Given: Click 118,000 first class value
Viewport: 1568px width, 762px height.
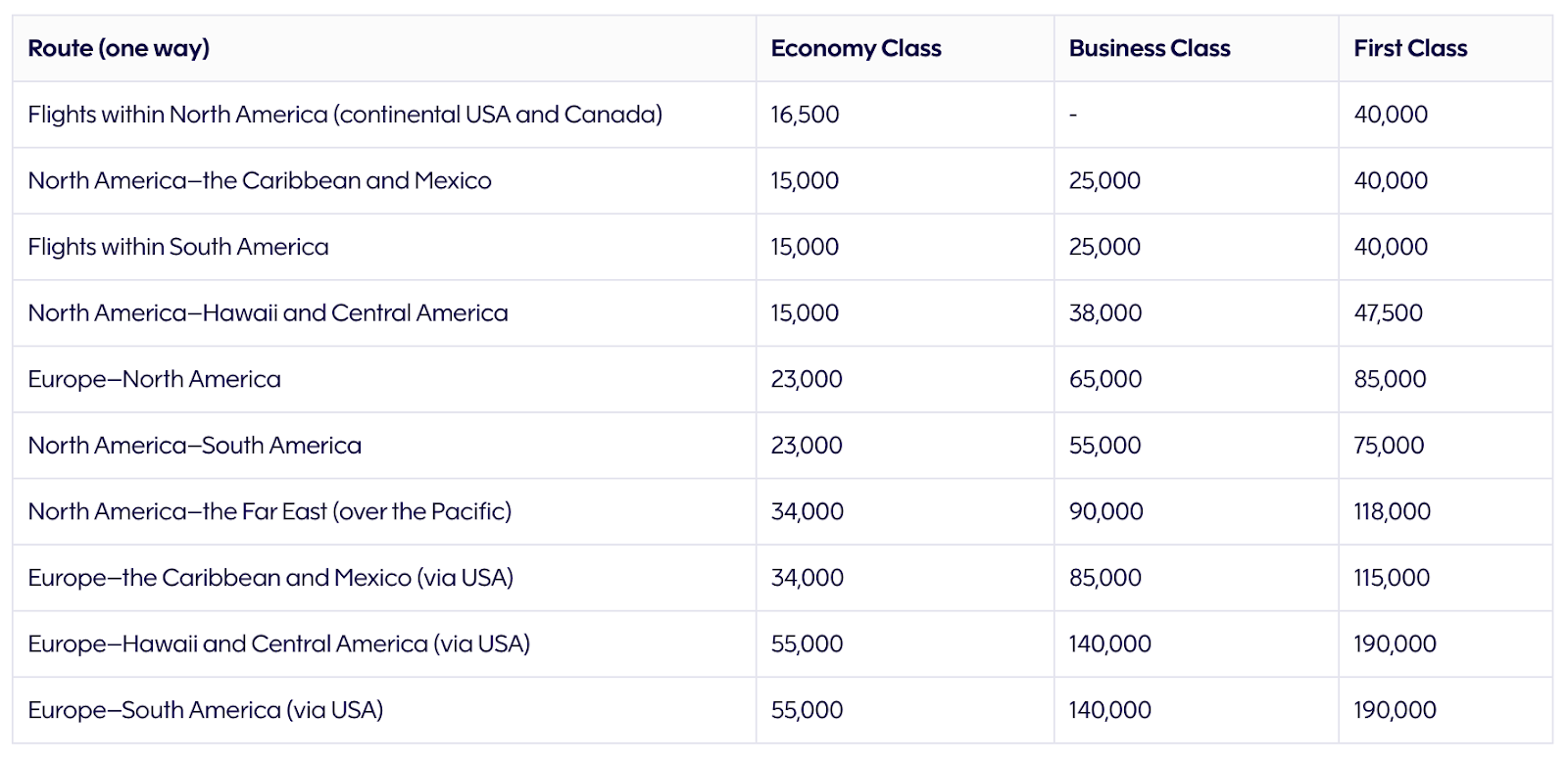Looking at the screenshot, I should tap(1392, 511).
